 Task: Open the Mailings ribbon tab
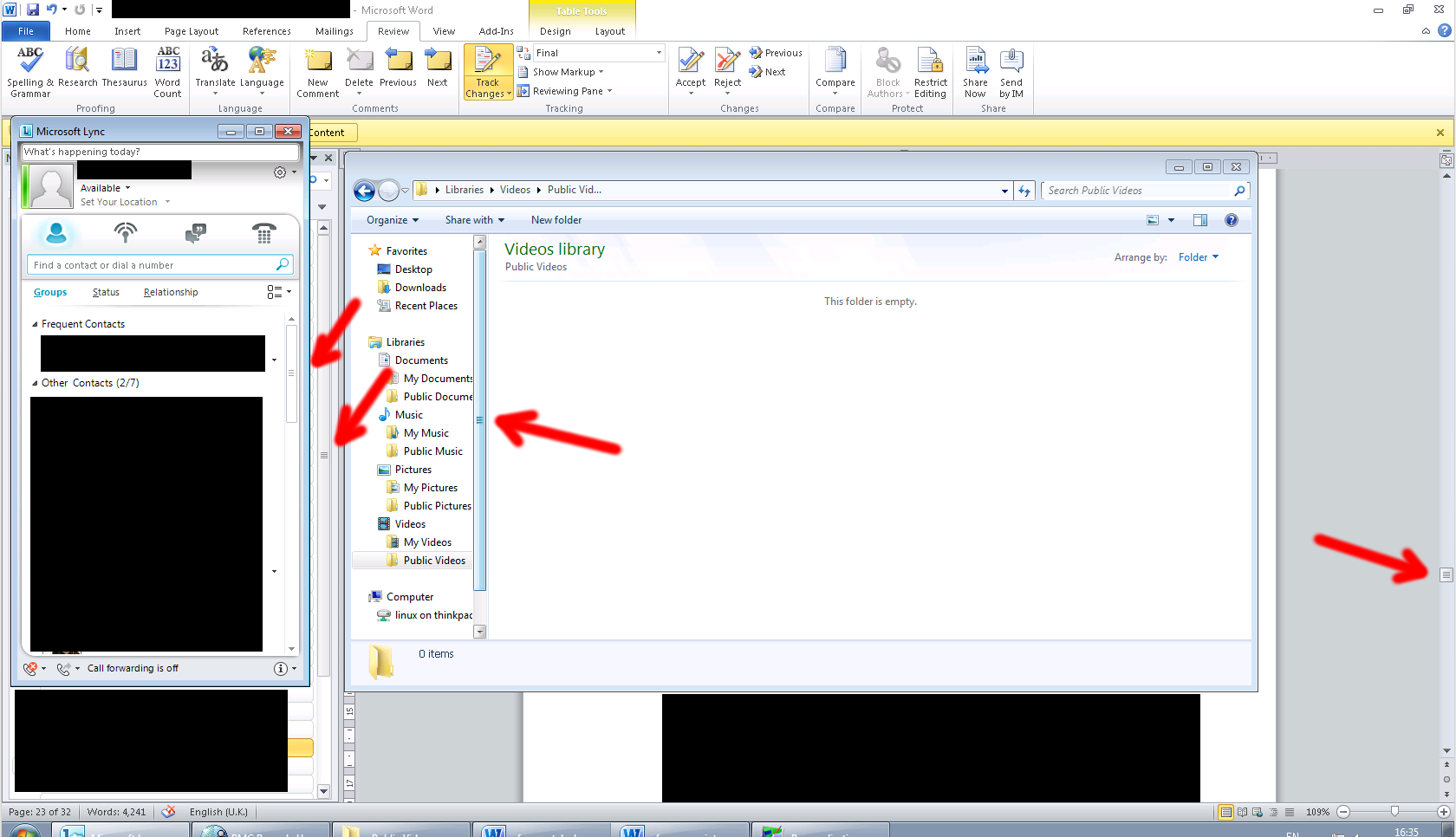point(334,31)
